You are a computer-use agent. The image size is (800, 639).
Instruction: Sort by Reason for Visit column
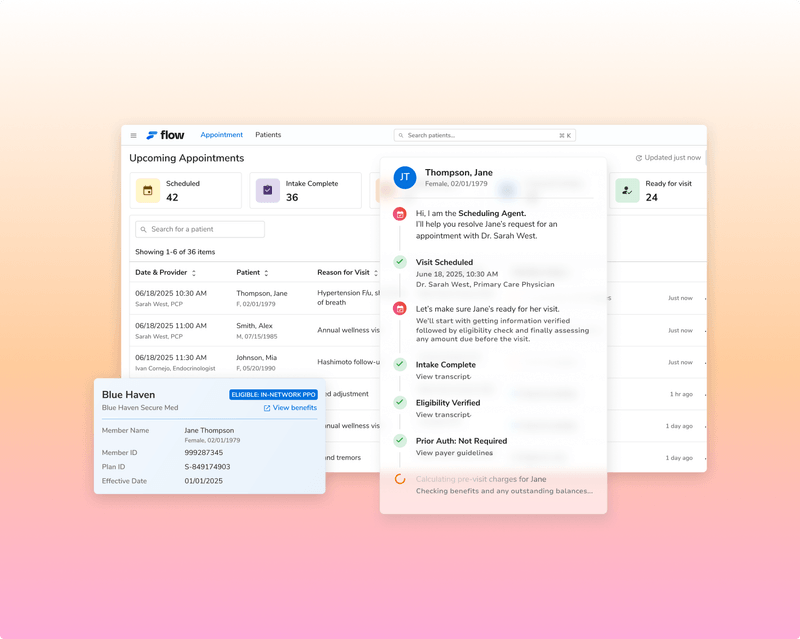(x=347, y=273)
